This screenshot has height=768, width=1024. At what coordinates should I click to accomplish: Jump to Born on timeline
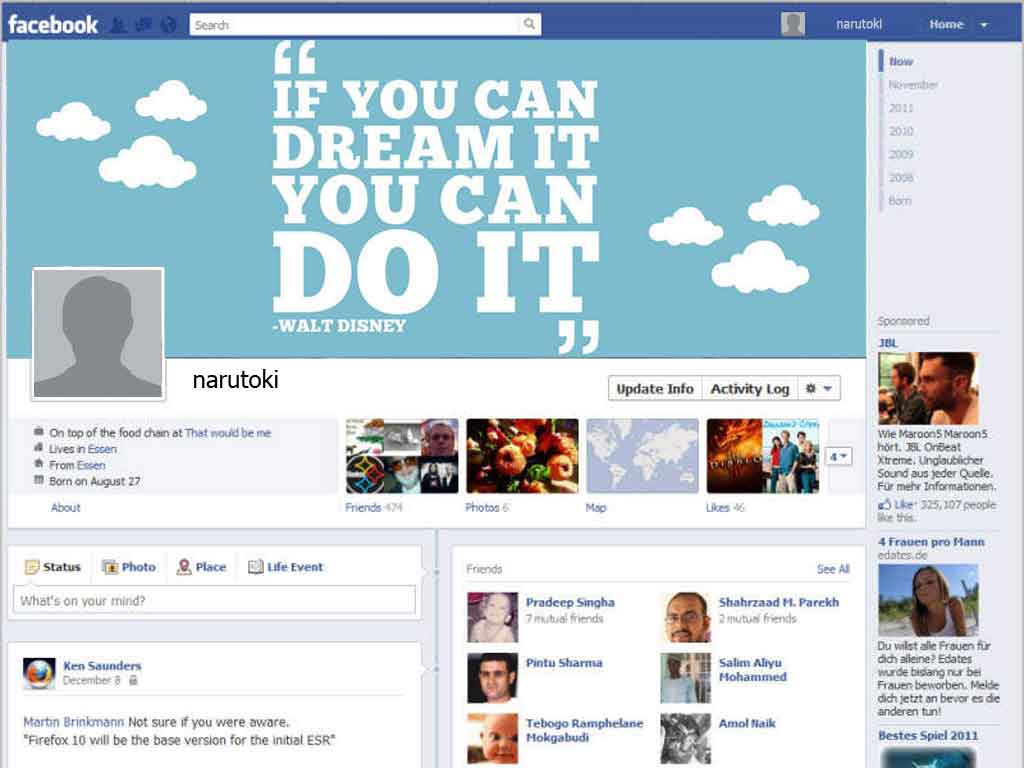click(x=899, y=201)
